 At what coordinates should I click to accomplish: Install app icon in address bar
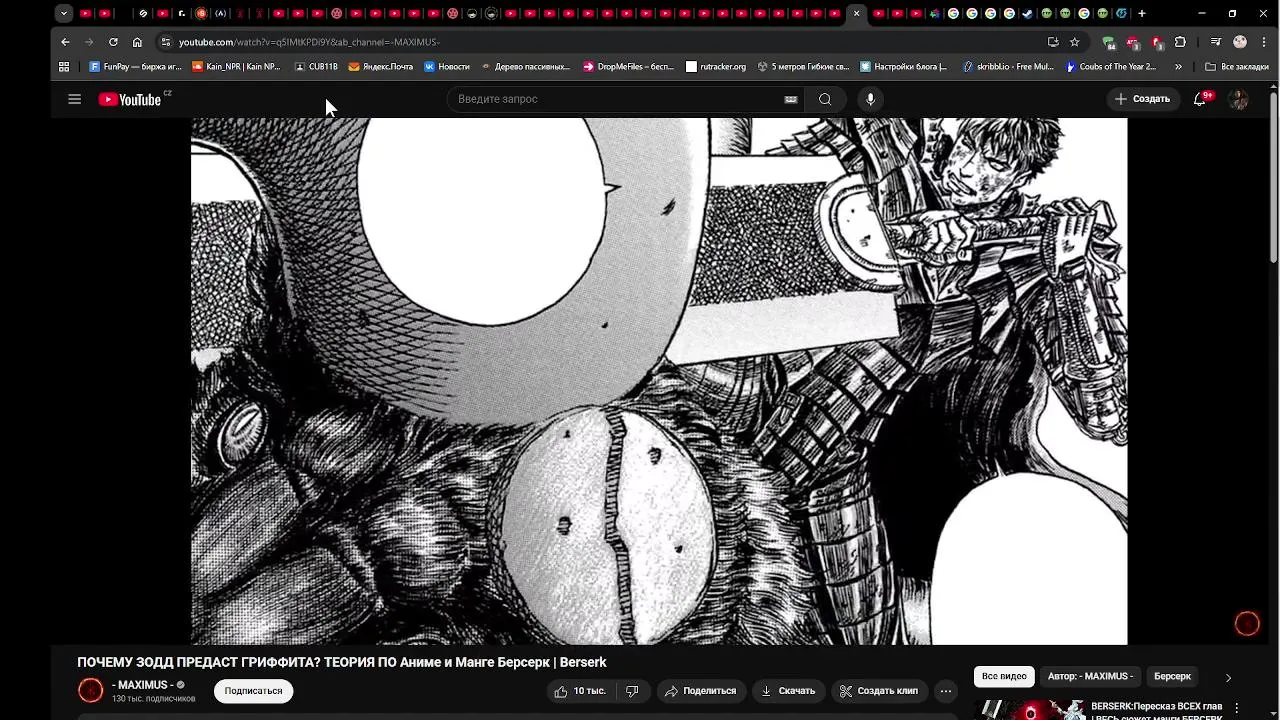tap(1053, 42)
